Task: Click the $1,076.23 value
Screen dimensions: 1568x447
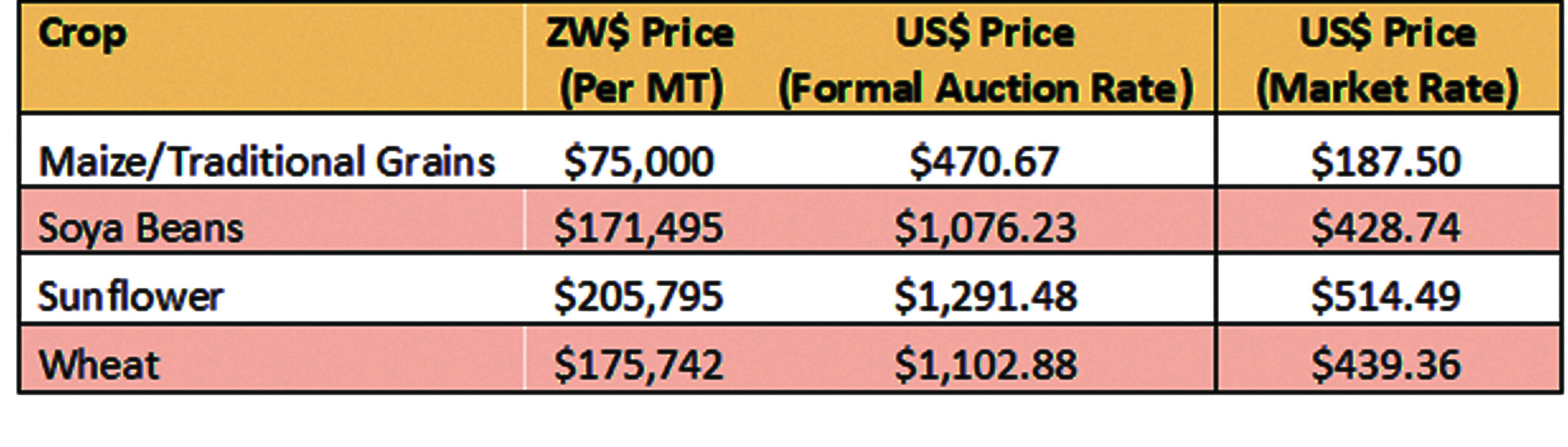Action: tap(985, 228)
